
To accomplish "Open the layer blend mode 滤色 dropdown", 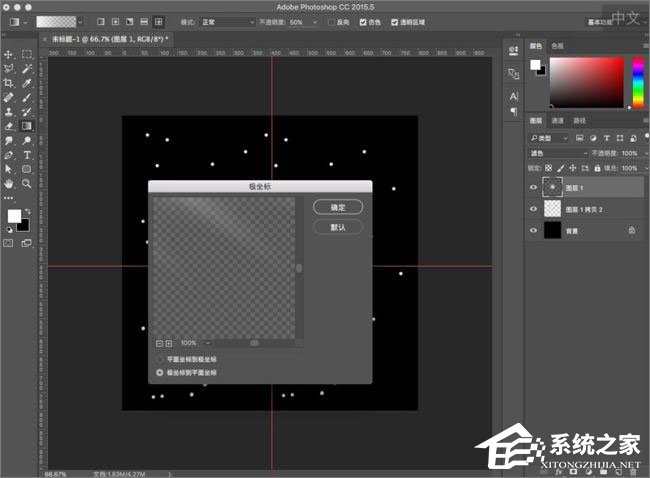I will [x=558, y=153].
